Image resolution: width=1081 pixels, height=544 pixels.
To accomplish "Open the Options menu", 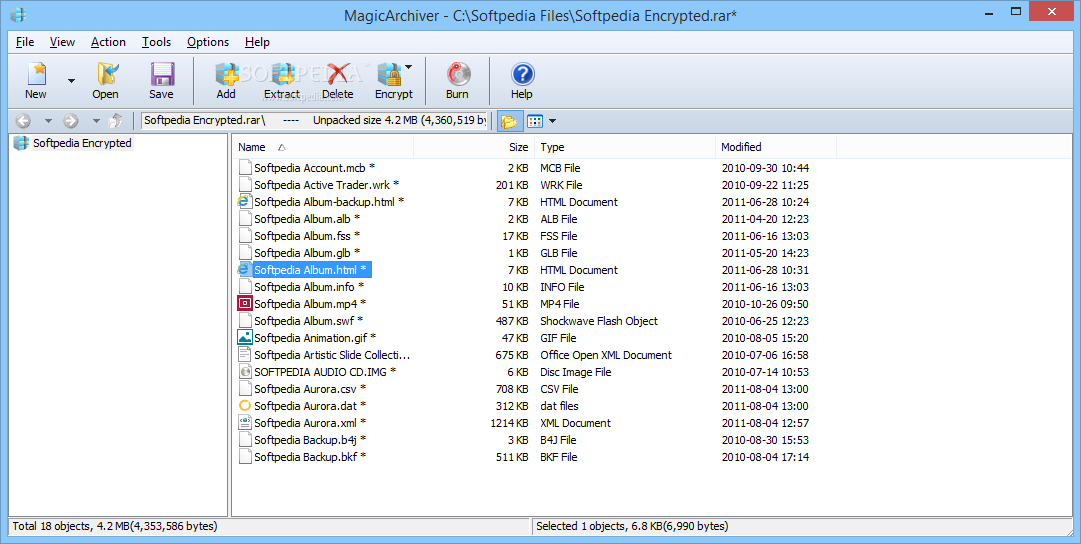I will point(208,42).
